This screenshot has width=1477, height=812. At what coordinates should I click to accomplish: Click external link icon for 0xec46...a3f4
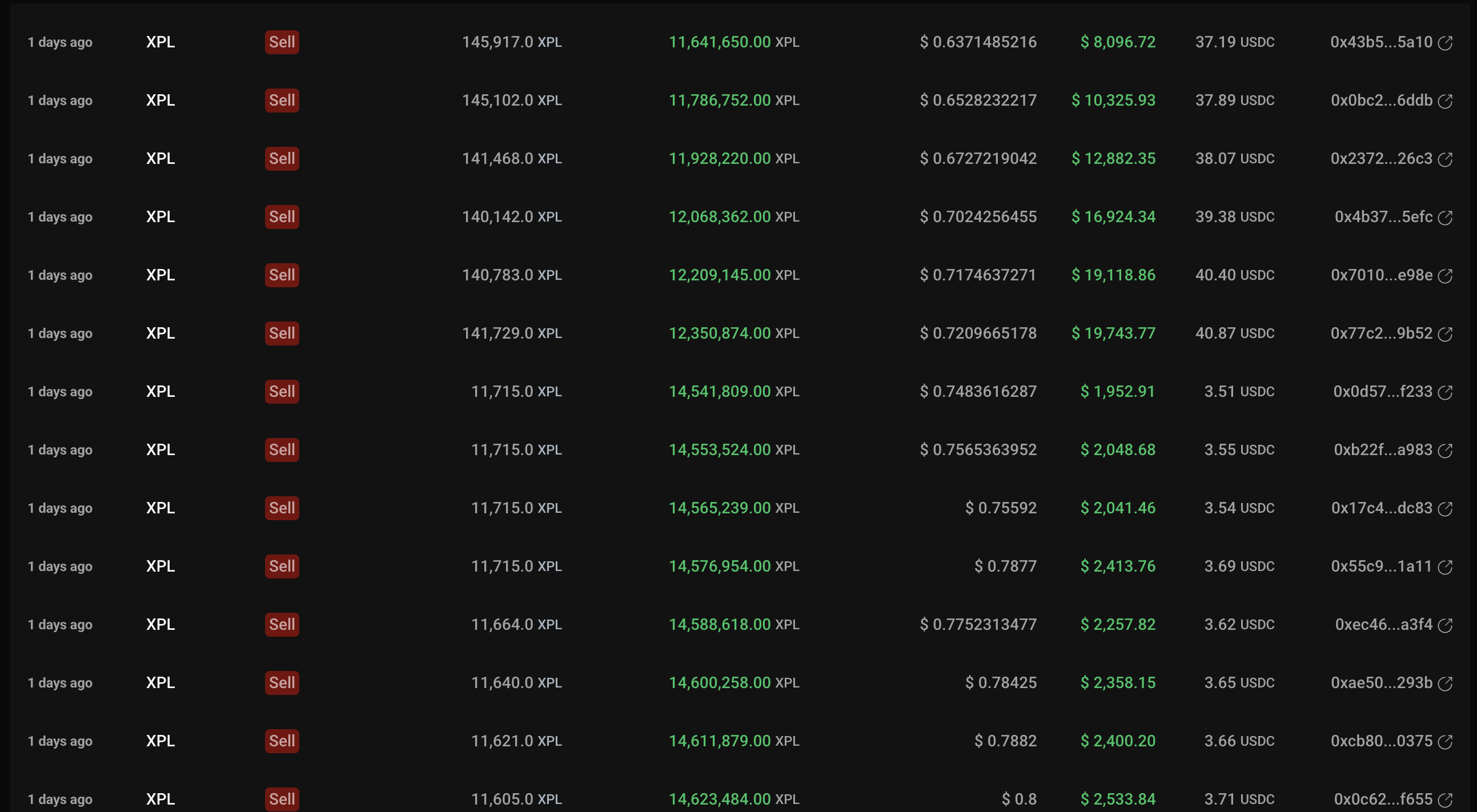click(x=1445, y=625)
